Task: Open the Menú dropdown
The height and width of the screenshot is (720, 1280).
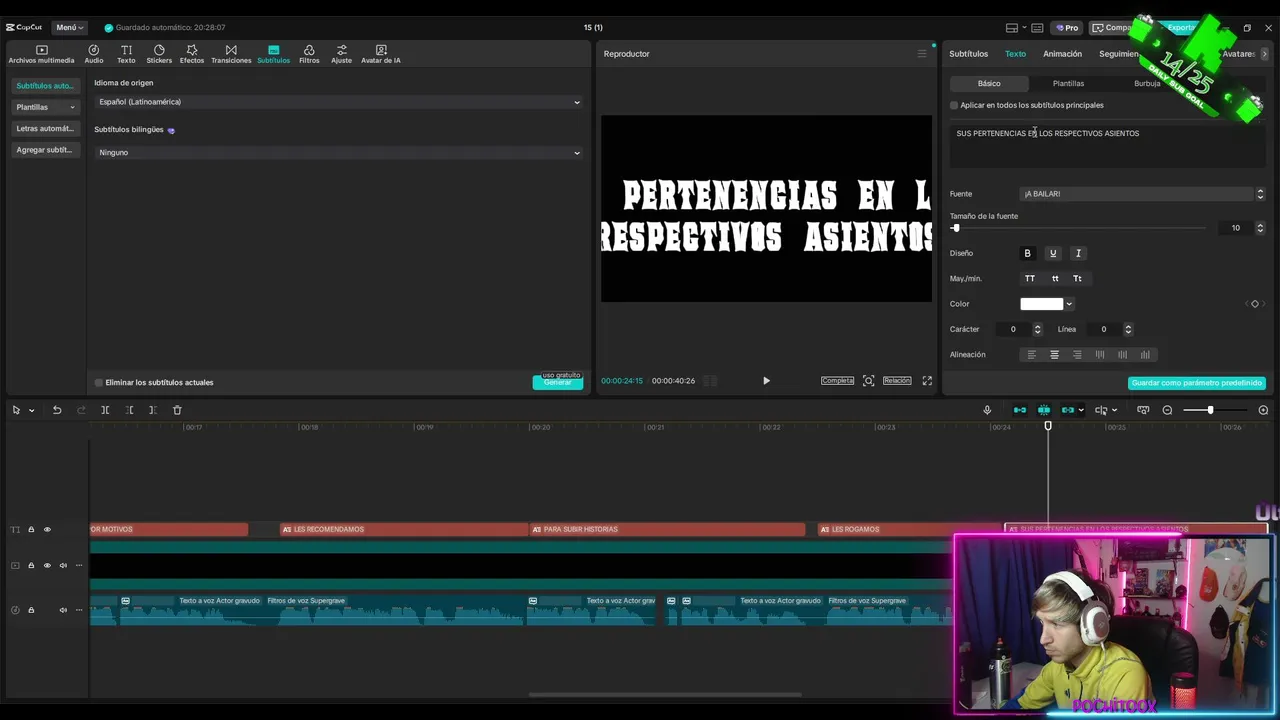Action: [x=69, y=27]
